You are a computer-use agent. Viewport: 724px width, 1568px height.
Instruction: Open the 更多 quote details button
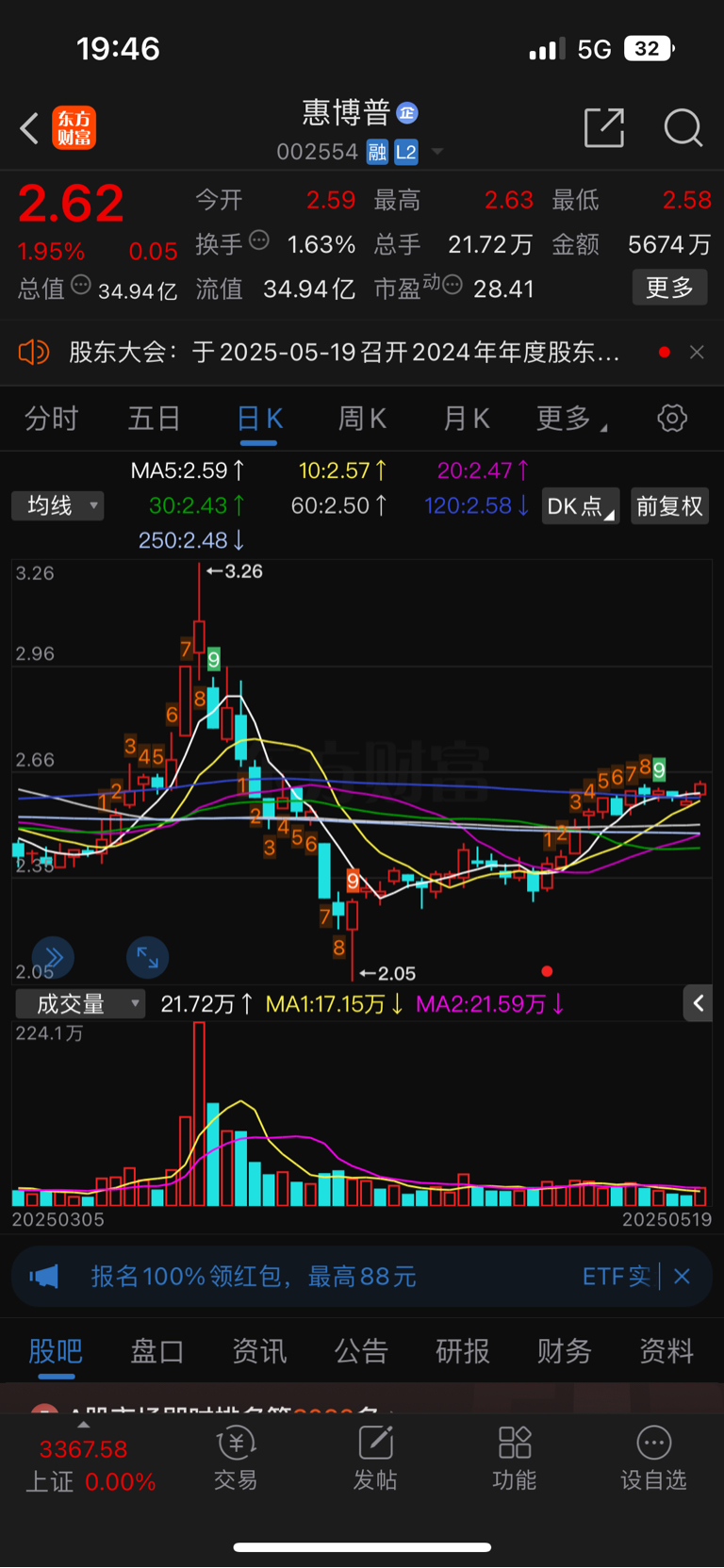point(669,288)
